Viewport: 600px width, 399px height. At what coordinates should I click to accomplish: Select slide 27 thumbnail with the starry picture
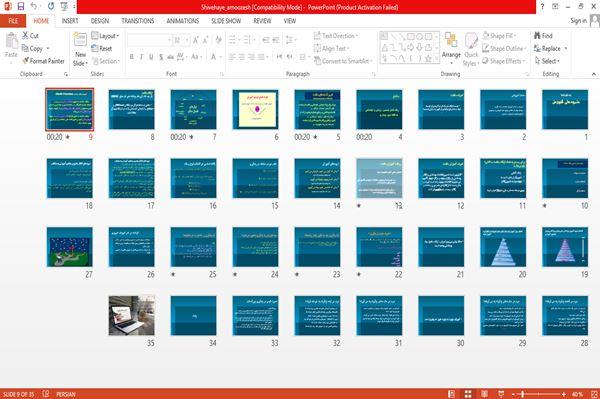(x=70, y=247)
